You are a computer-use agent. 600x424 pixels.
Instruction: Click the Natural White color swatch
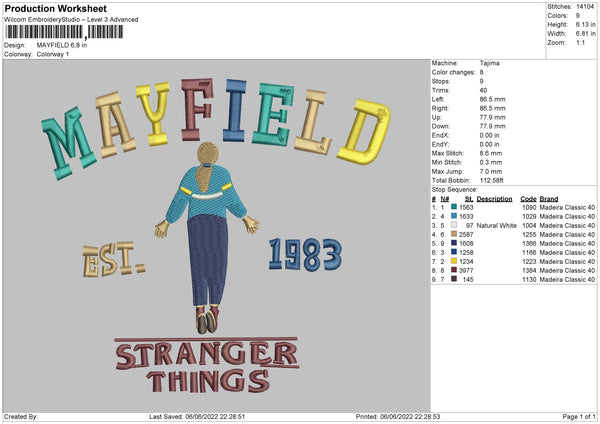point(454,225)
